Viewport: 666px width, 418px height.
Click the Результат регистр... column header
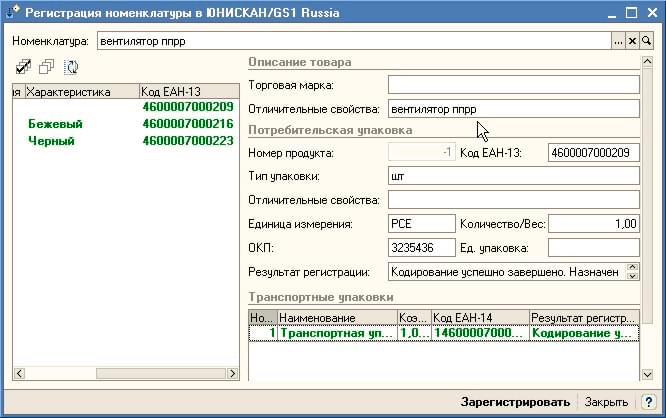click(584, 318)
